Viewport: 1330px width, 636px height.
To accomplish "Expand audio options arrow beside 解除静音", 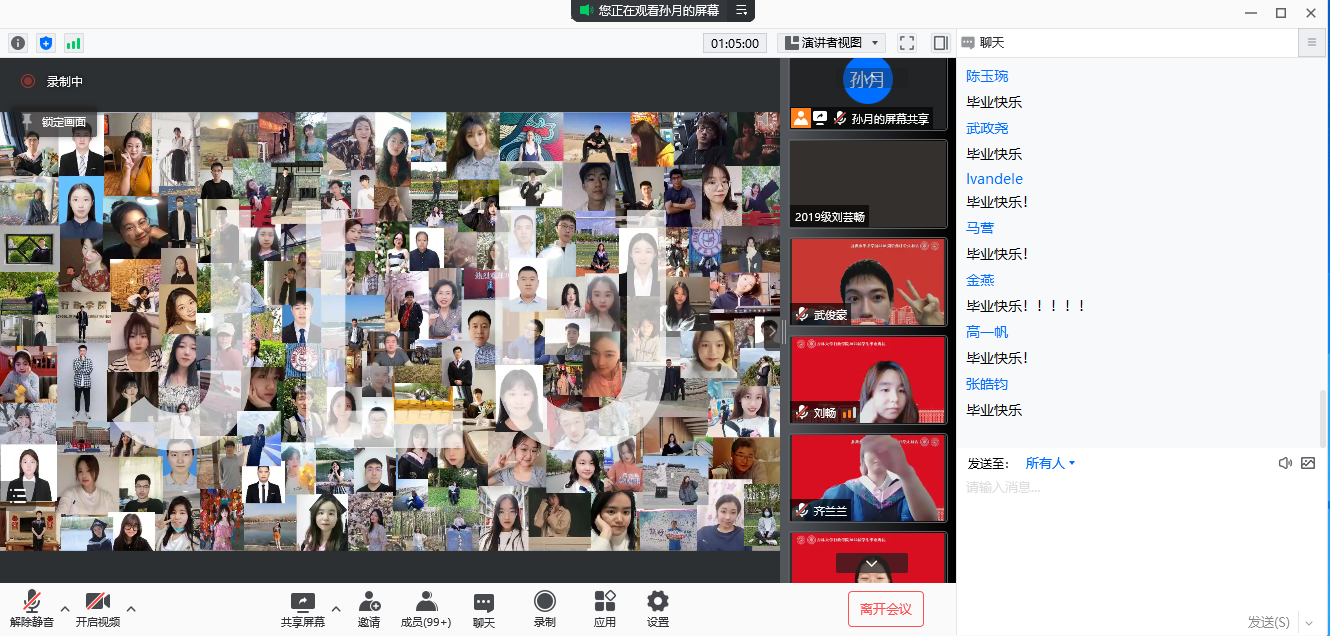I will (65, 608).
